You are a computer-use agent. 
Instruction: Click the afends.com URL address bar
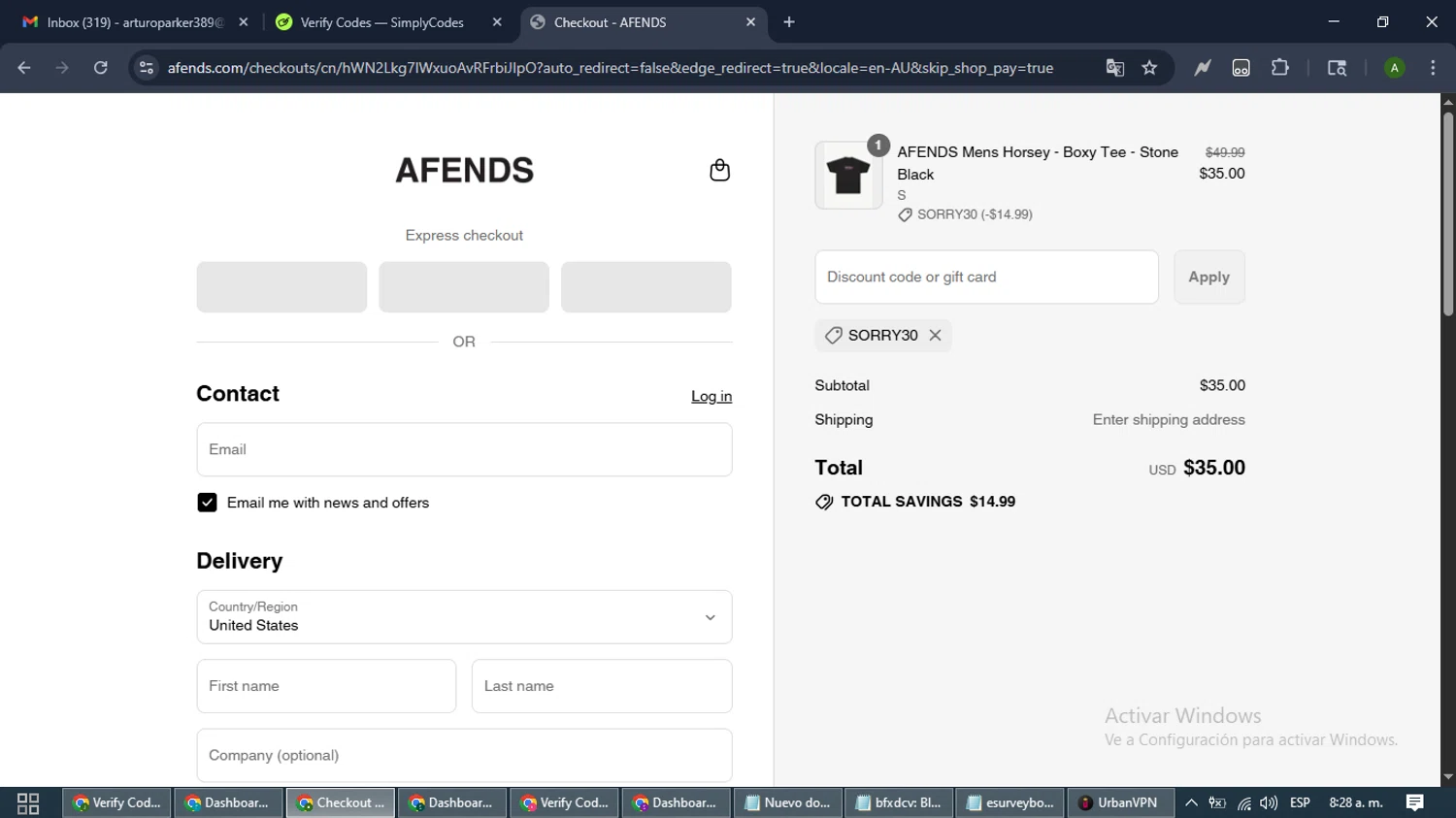pyautogui.click(x=610, y=68)
